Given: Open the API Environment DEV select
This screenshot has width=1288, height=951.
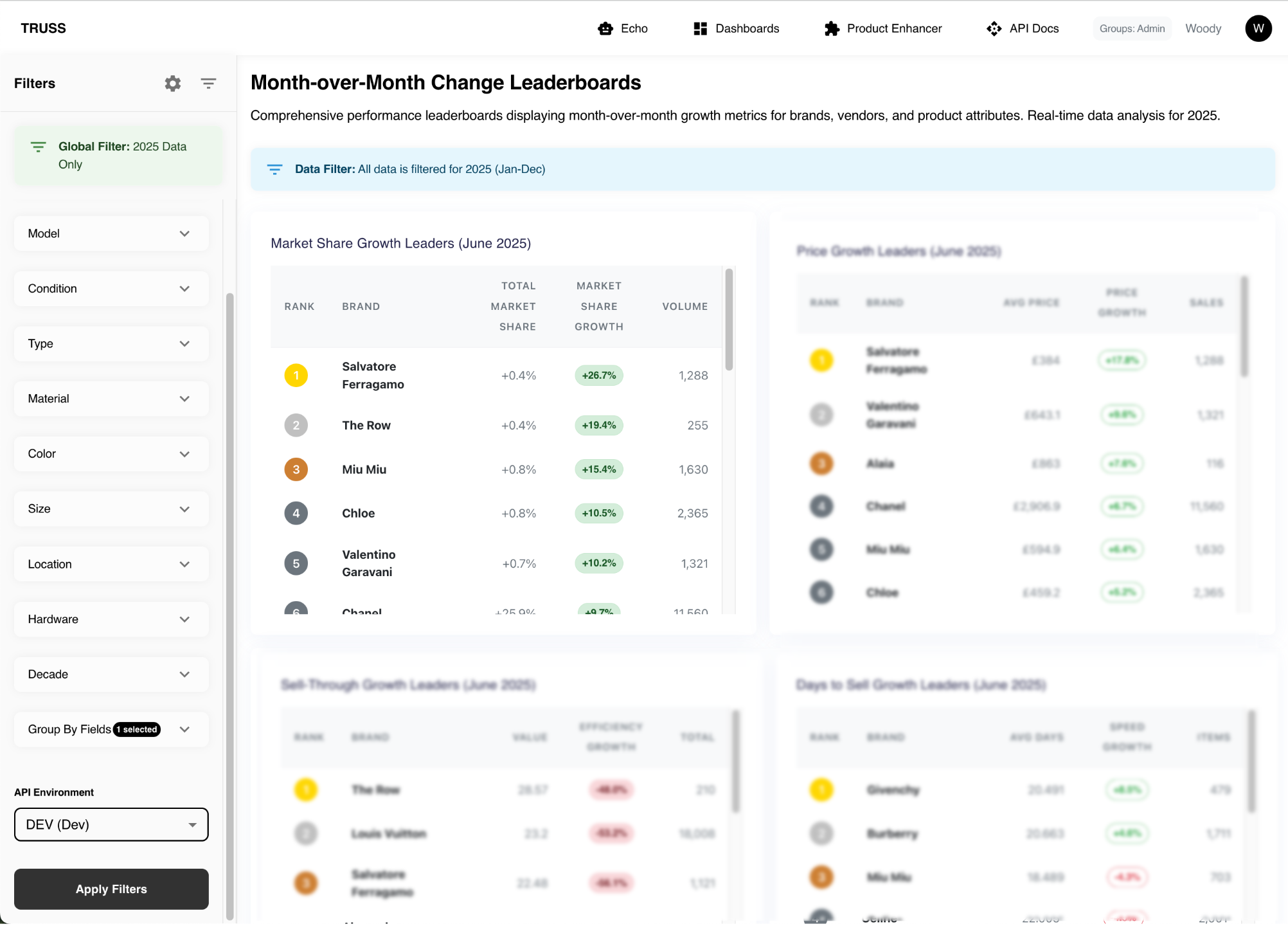Looking at the screenshot, I should 111,824.
